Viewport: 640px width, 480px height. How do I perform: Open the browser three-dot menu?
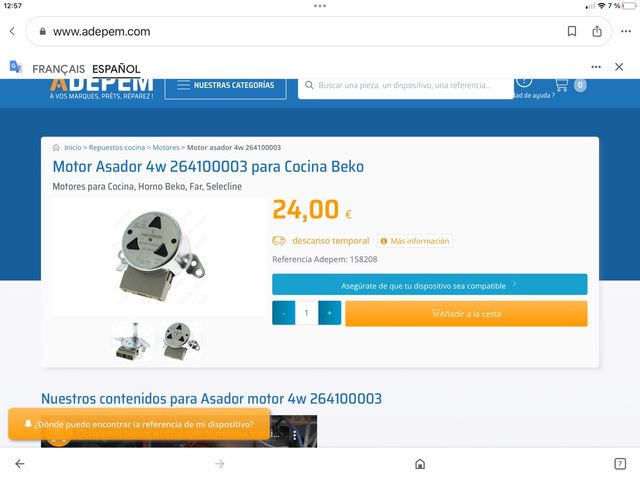[626, 31]
